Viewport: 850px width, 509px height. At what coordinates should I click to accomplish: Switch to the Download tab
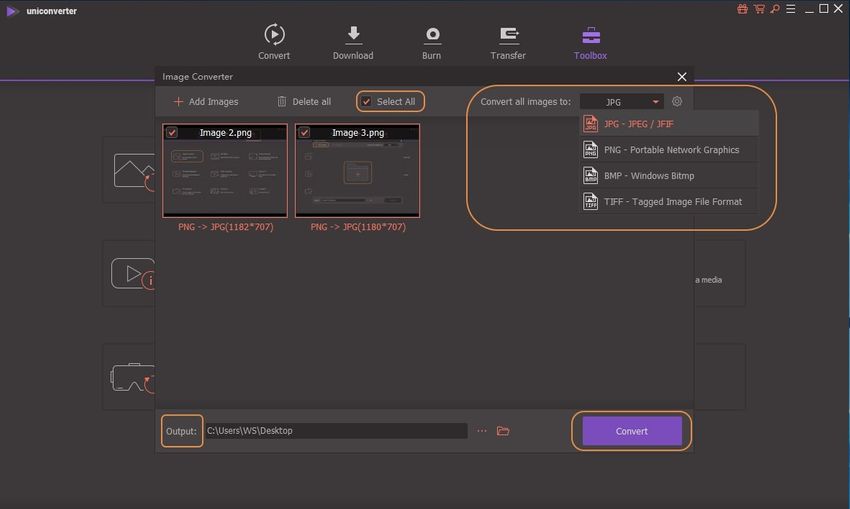353,43
